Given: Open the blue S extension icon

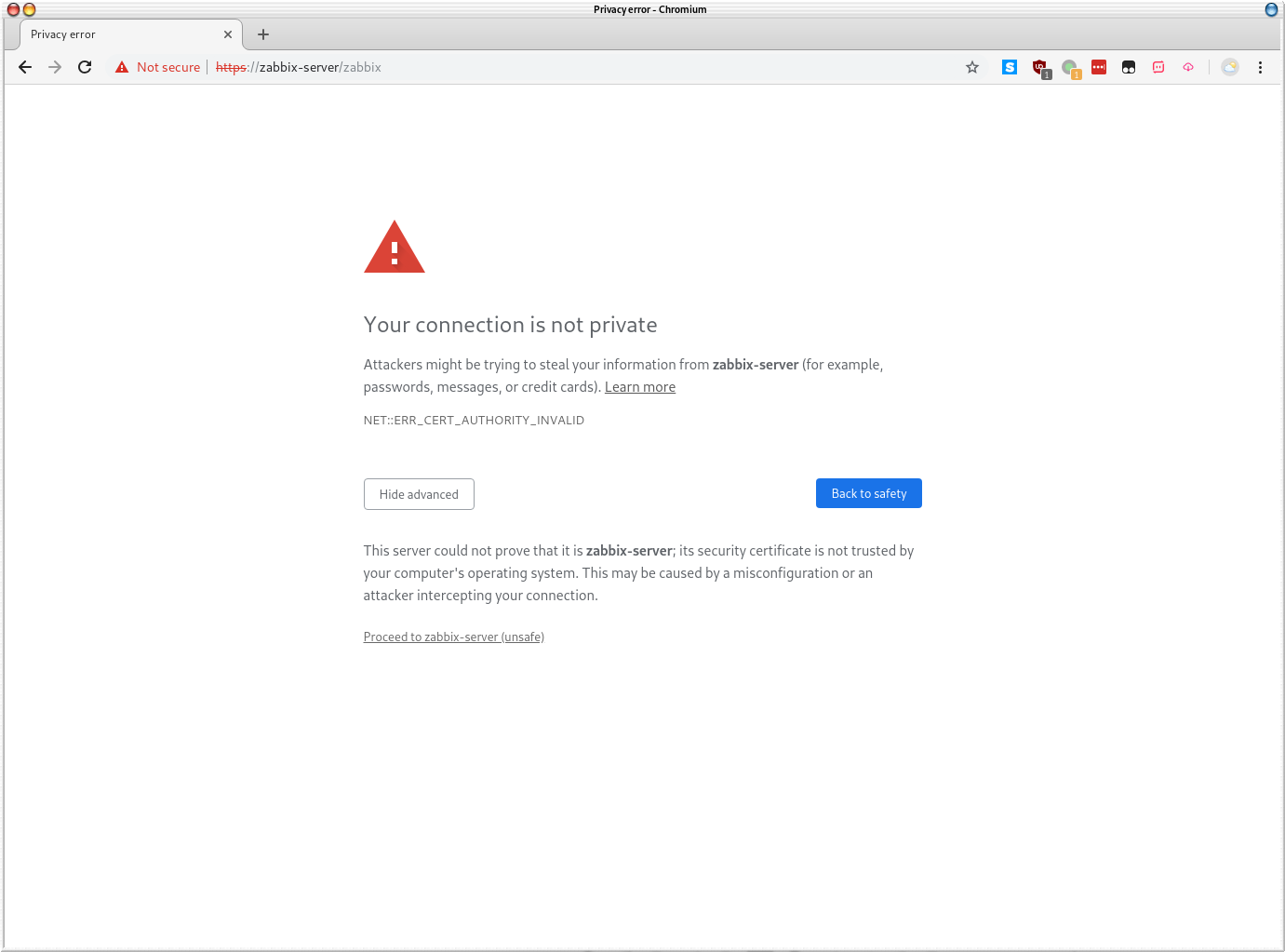Looking at the screenshot, I should [x=1010, y=67].
